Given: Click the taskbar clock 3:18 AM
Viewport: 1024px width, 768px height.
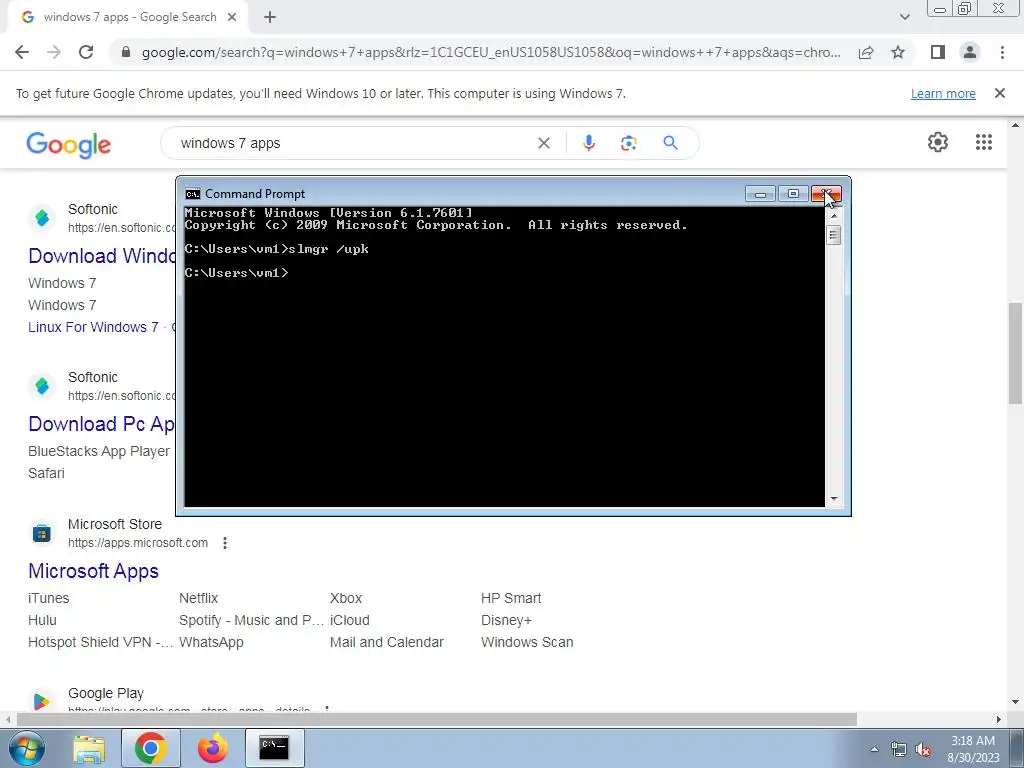Looking at the screenshot, I should 972,741.
